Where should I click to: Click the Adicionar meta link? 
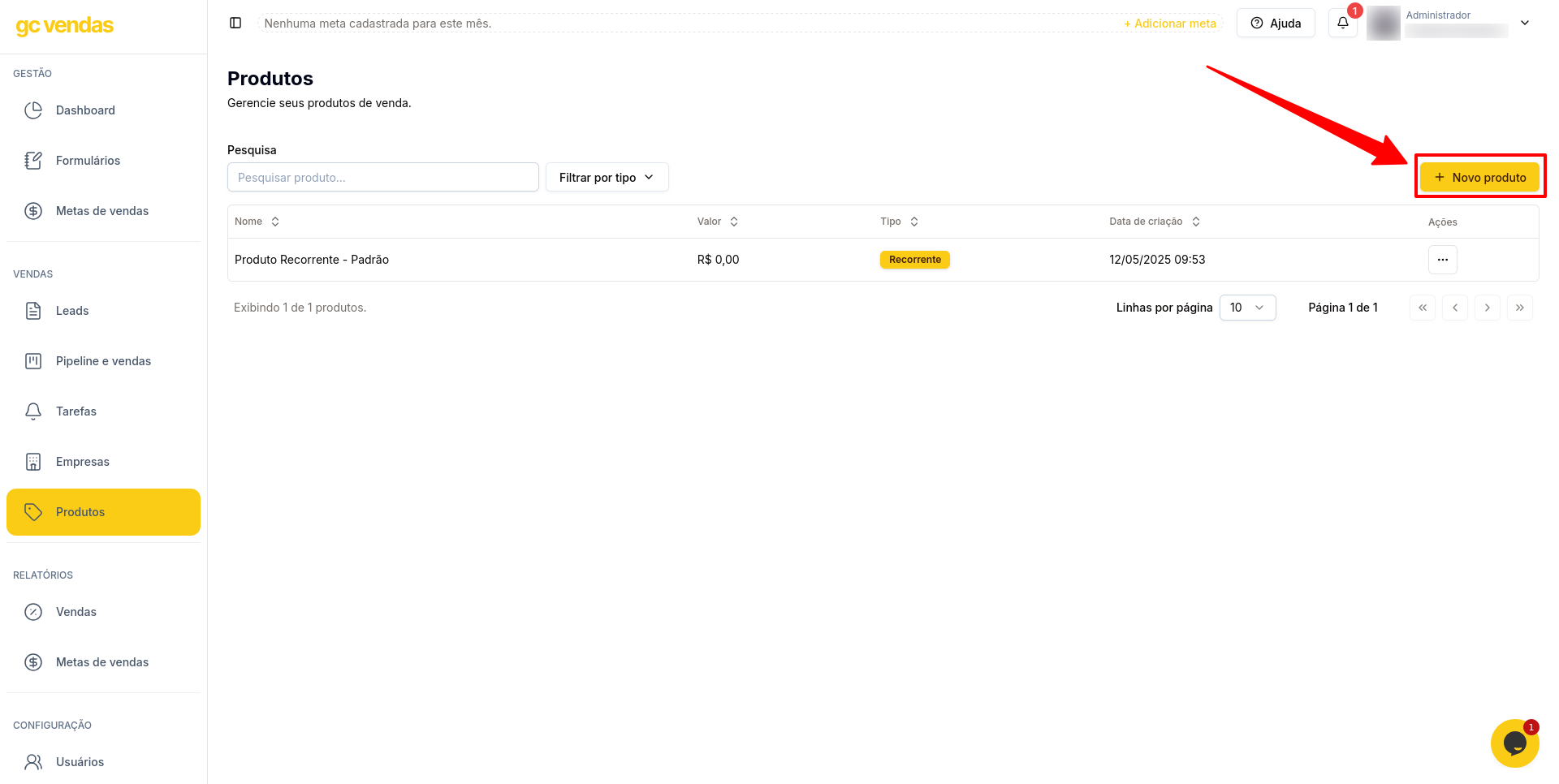coord(1170,24)
